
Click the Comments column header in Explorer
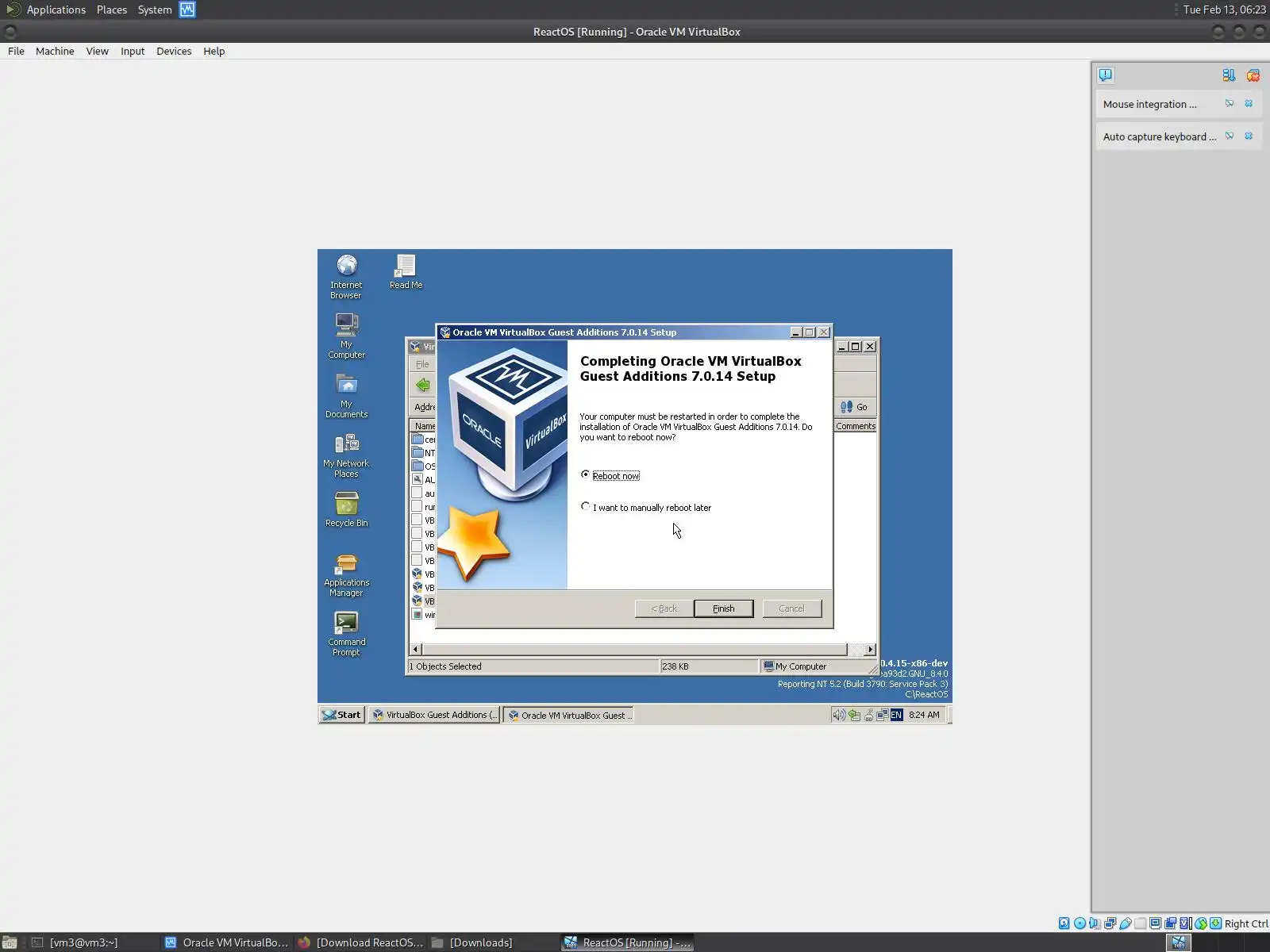pos(855,426)
